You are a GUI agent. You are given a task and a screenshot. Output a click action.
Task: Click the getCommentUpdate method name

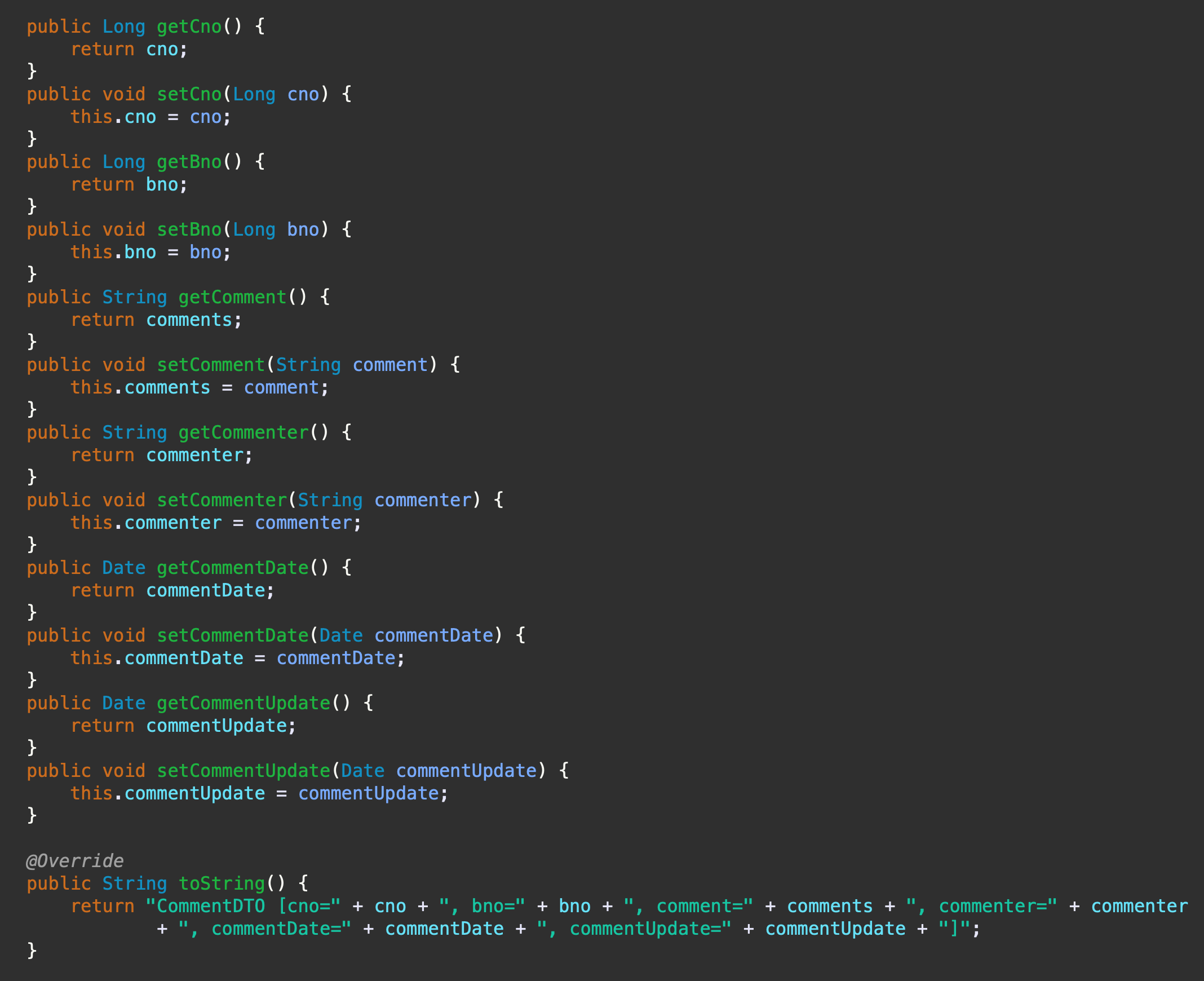click(243, 704)
